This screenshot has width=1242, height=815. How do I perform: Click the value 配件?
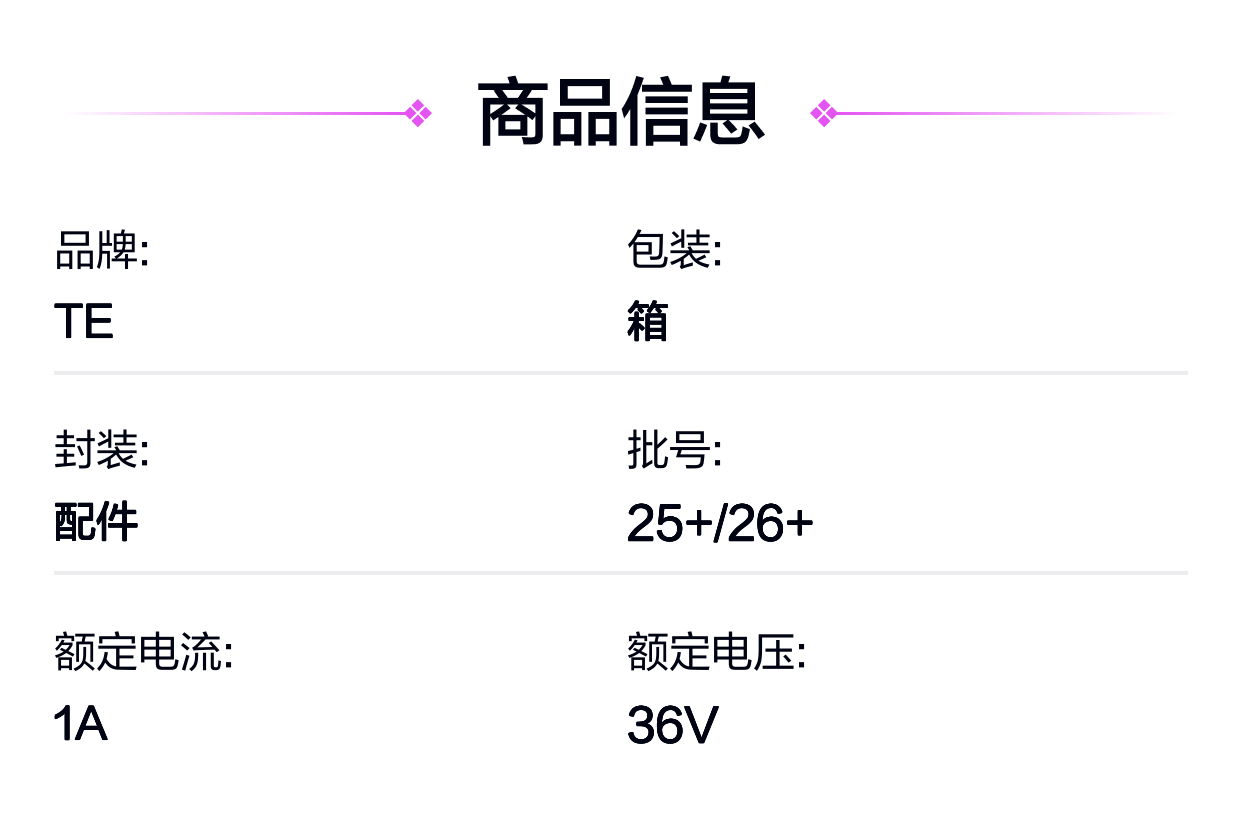click(96, 523)
